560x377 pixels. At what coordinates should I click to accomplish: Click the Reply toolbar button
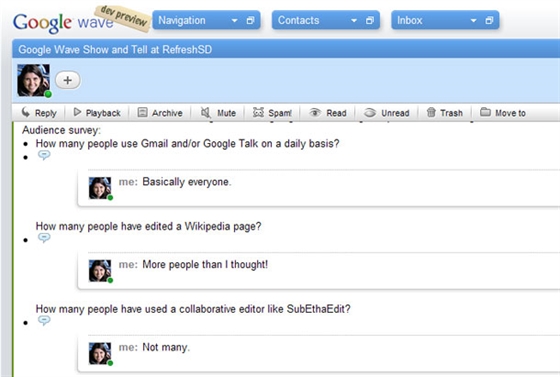pyautogui.click(x=39, y=113)
